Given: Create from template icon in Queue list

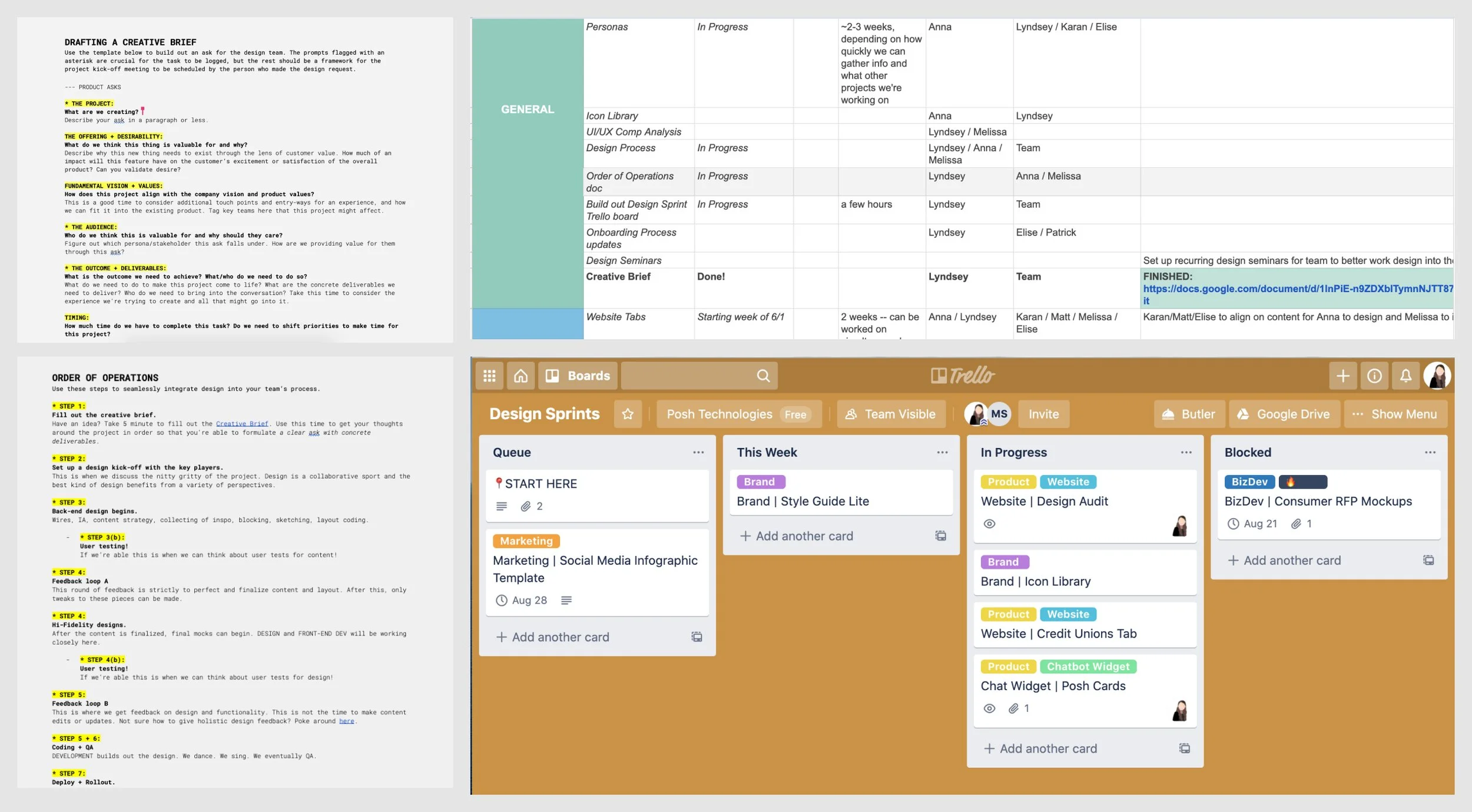Looking at the screenshot, I should (697, 637).
